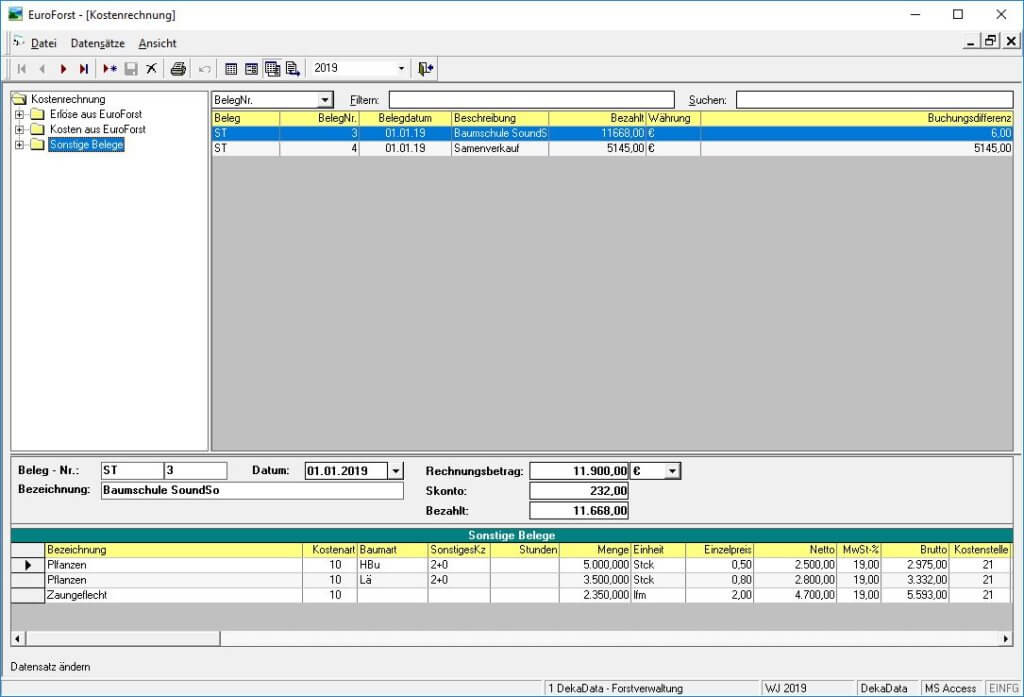
Task: Click the 5.593,00 Brutto cell
Action: pyautogui.click(x=916, y=595)
